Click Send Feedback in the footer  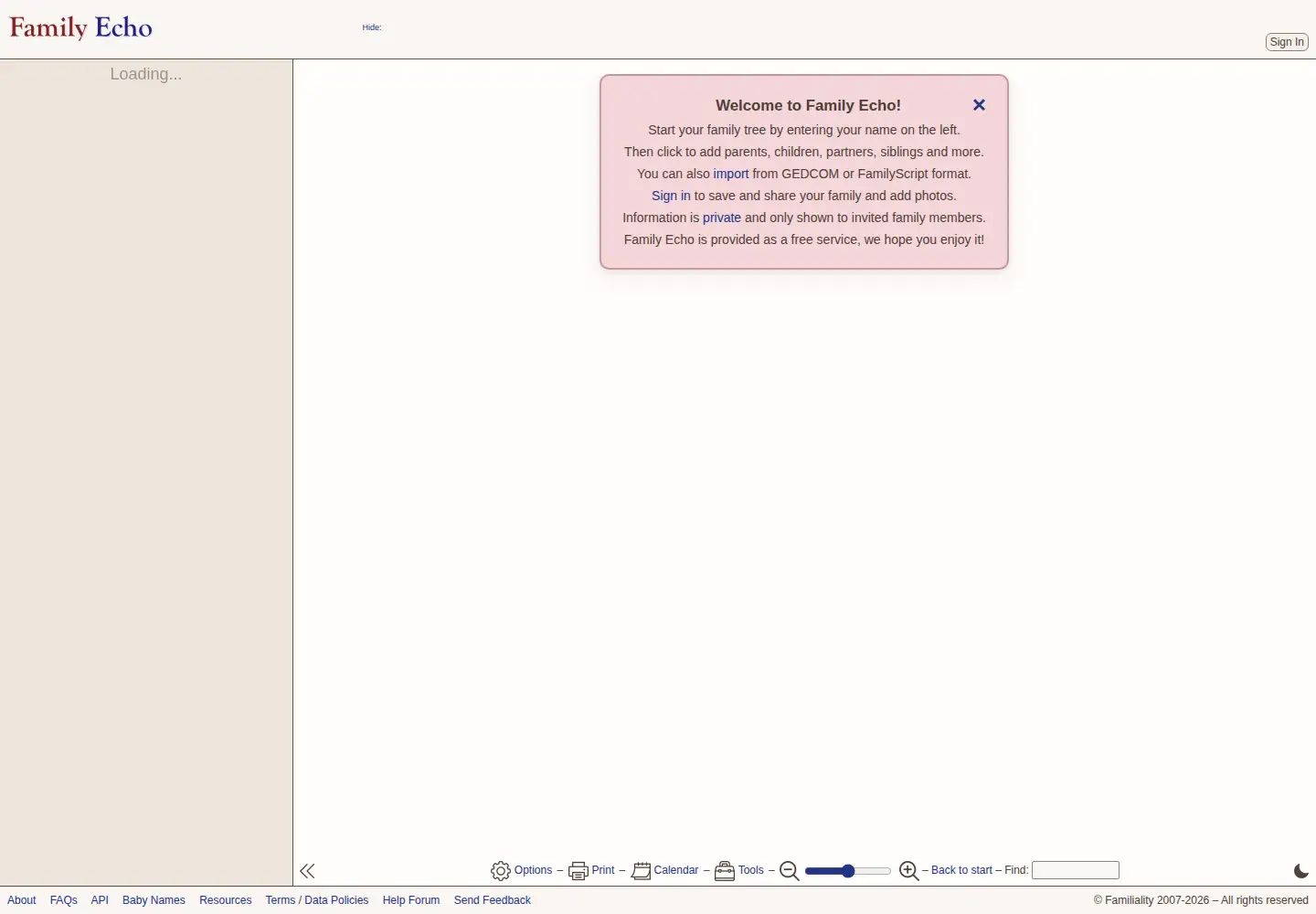tap(493, 900)
